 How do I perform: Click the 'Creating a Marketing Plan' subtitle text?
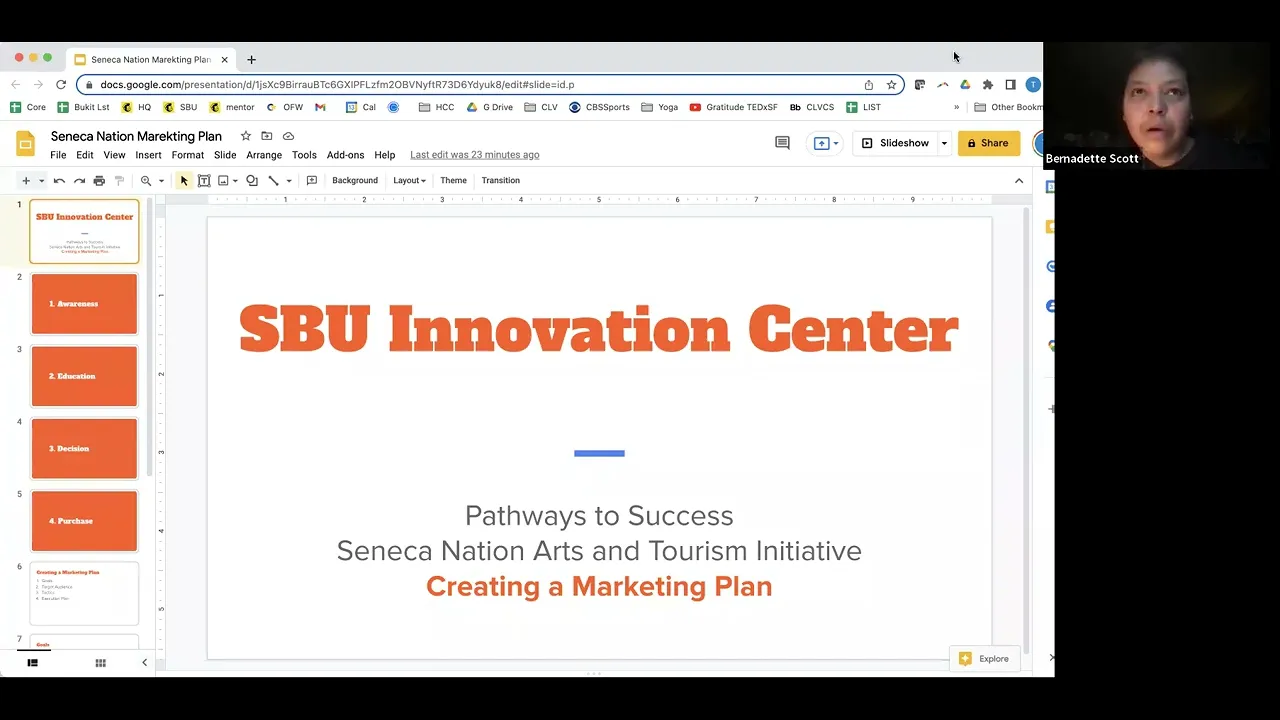599,587
